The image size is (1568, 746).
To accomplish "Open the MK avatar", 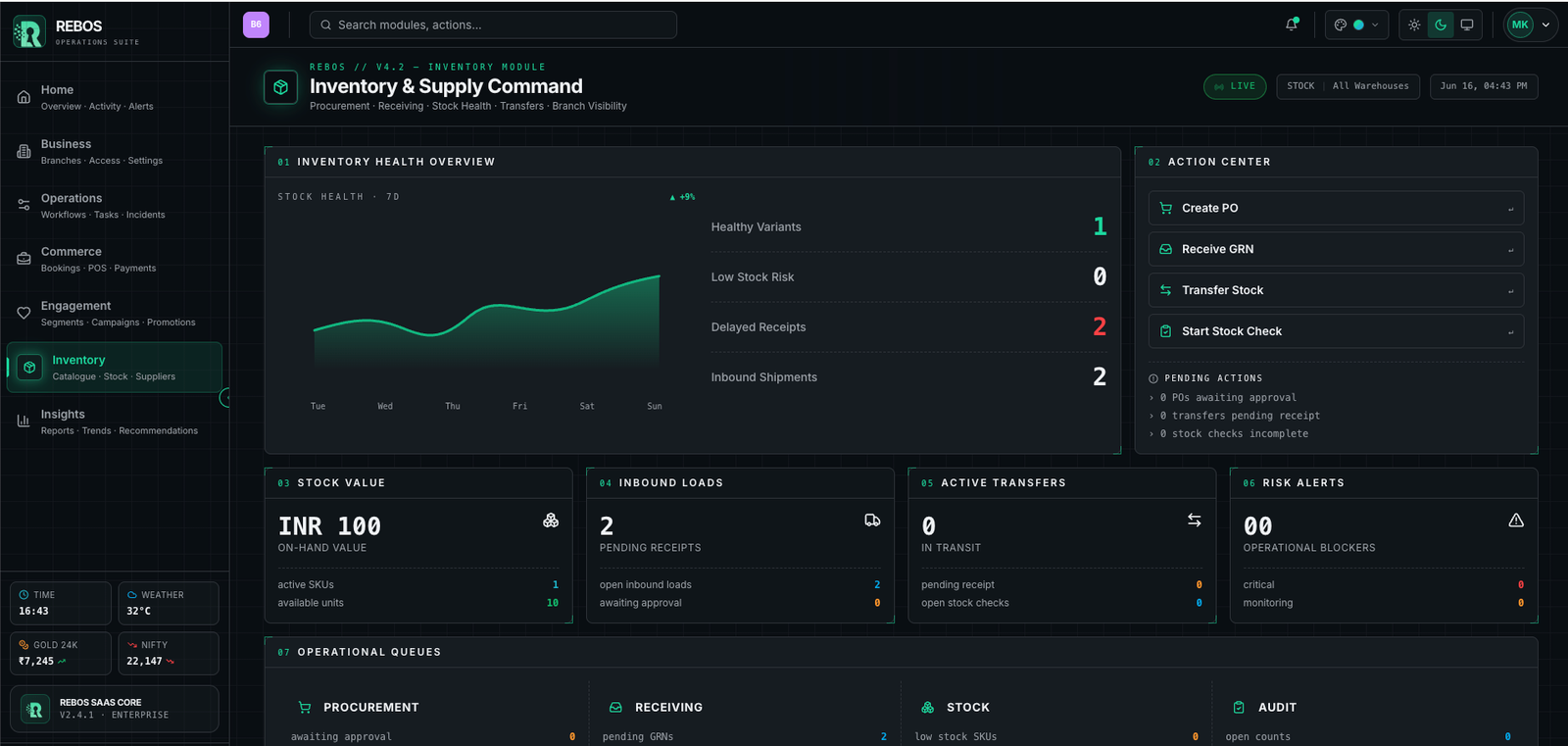I will pyautogui.click(x=1520, y=25).
